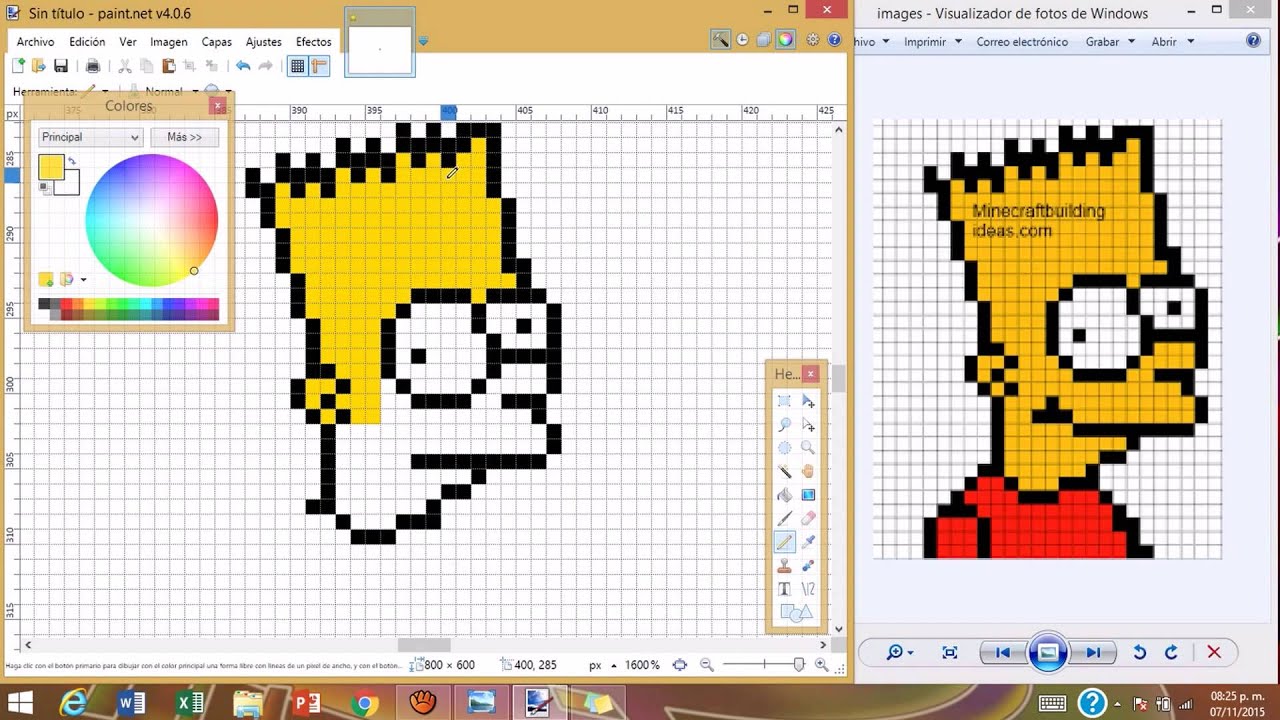Select the Ellipse Select tool
The height and width of the screenshot is (720, 1280).
(x=785, y=448)
